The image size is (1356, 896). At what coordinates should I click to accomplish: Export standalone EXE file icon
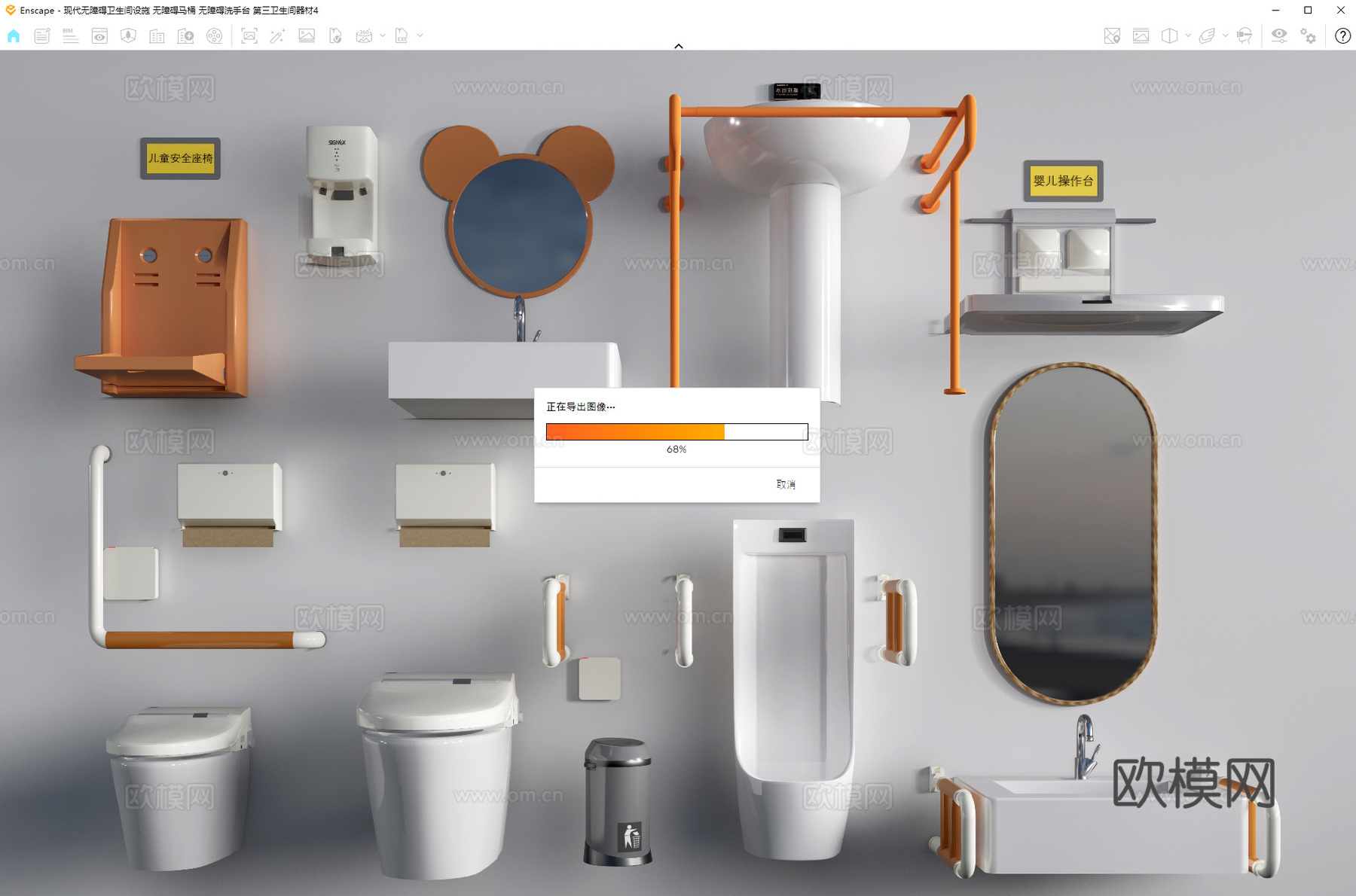(402, 35)
